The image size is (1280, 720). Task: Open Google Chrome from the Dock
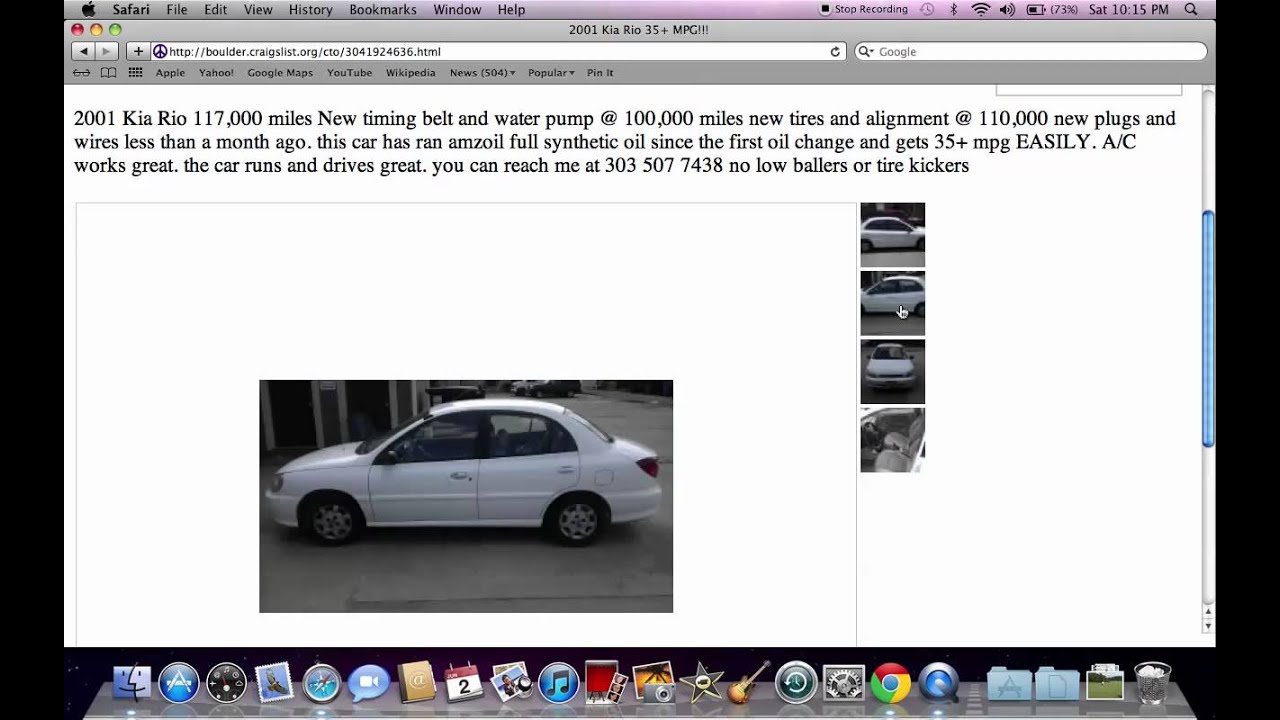tap(890, 684)
